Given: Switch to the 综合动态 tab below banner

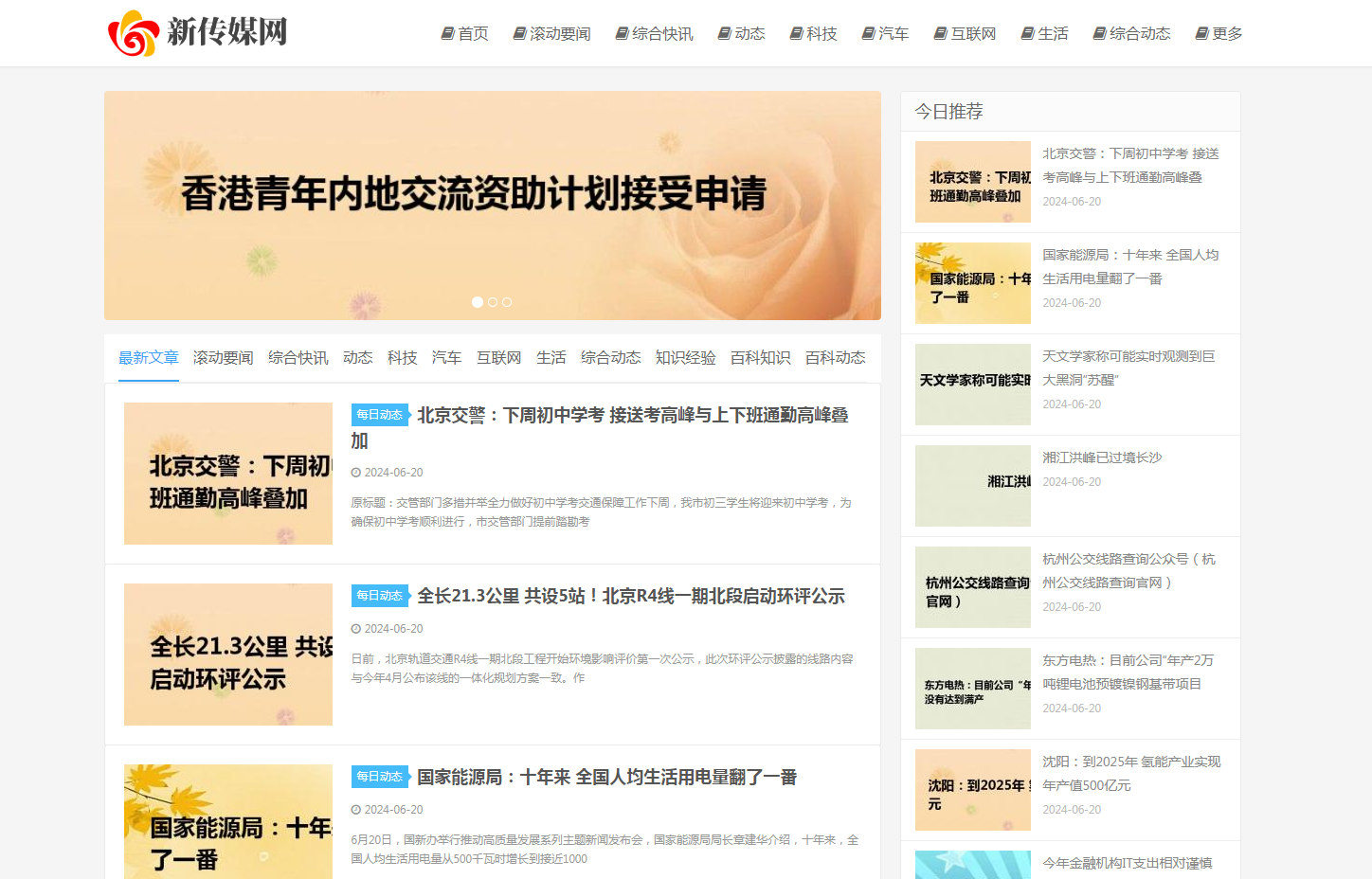Looking at the screenshot, I should pyautogui.click(x=611, y=357).
